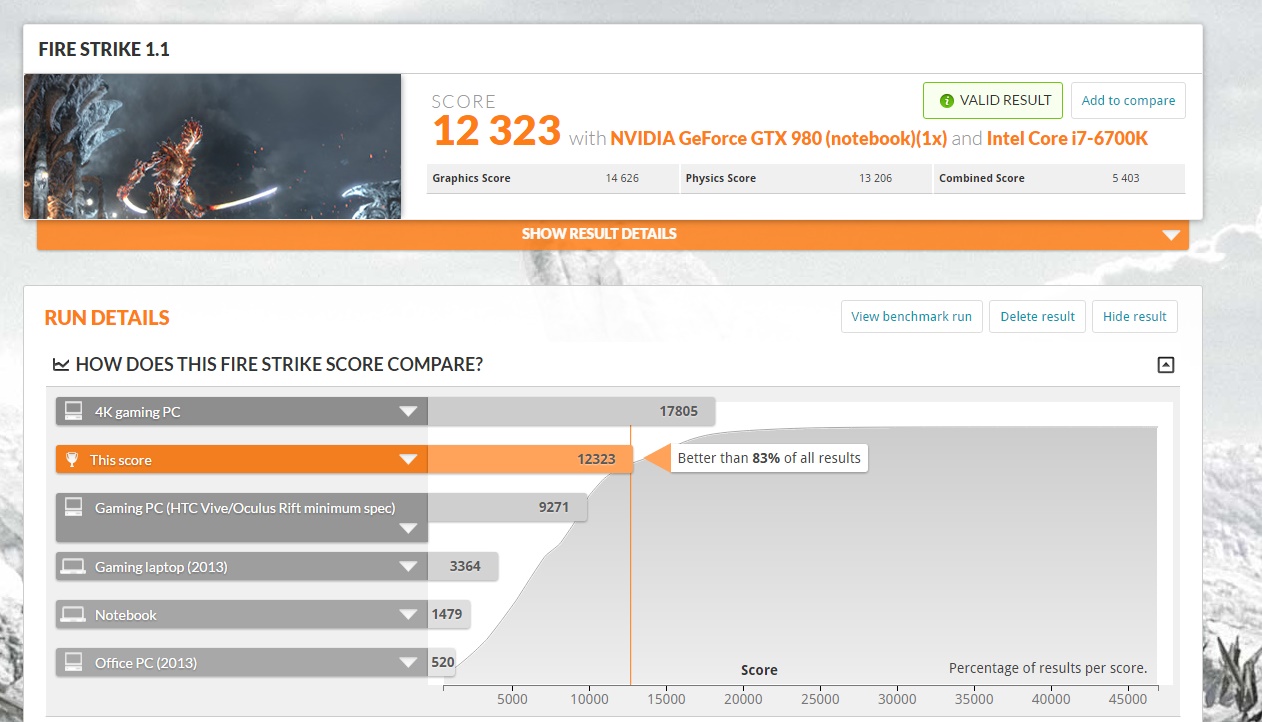Click the Physics Score label
This screenshot has height=722, width=1262.
coord(721,178)
